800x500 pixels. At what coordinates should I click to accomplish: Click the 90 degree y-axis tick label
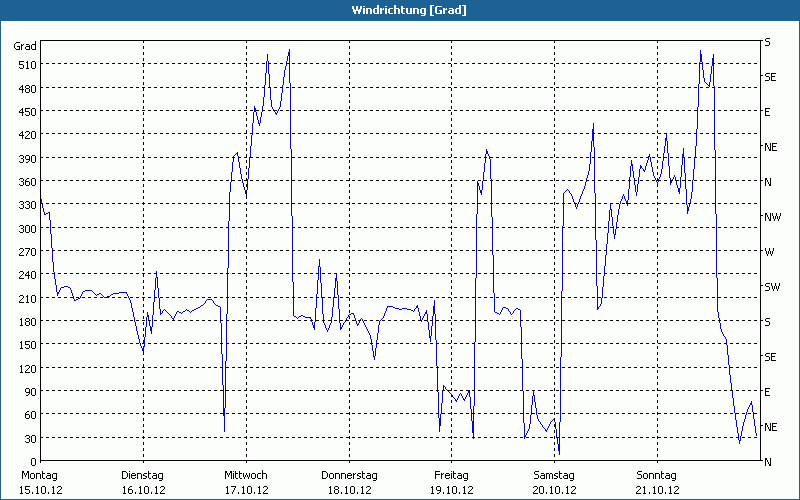(28, 392)
